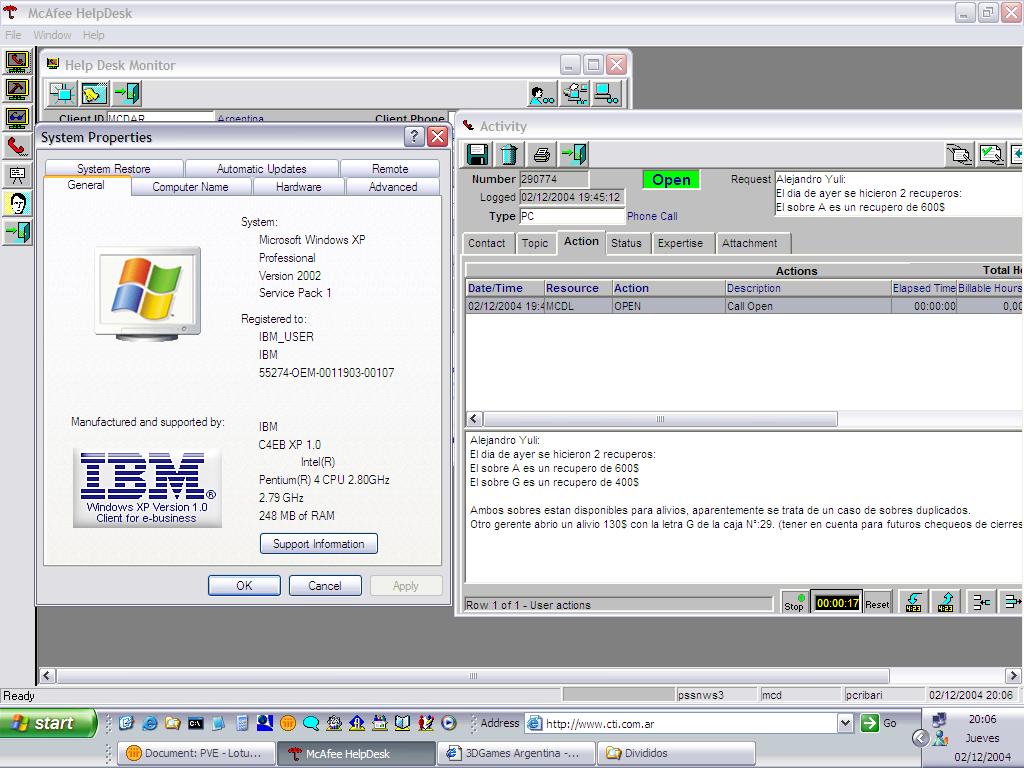Stop the activity timer
The image size is (1024, 768).
[x=794, y=602]
